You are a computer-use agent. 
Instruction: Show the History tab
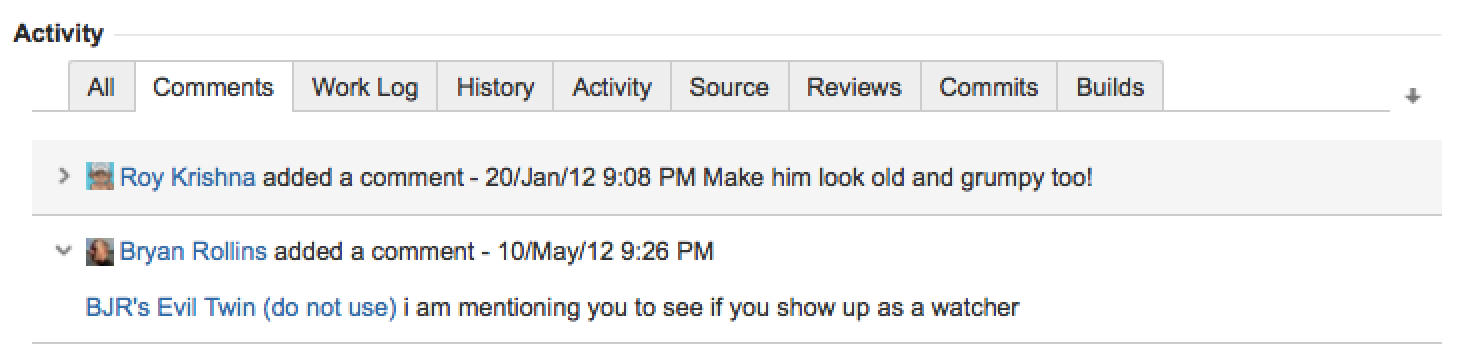point(495,87)
